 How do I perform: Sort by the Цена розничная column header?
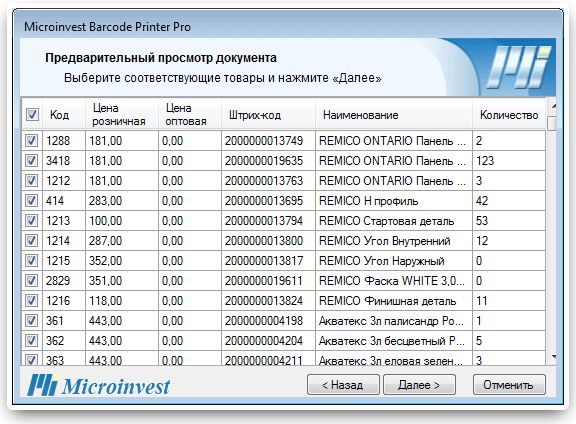(122, 115)
